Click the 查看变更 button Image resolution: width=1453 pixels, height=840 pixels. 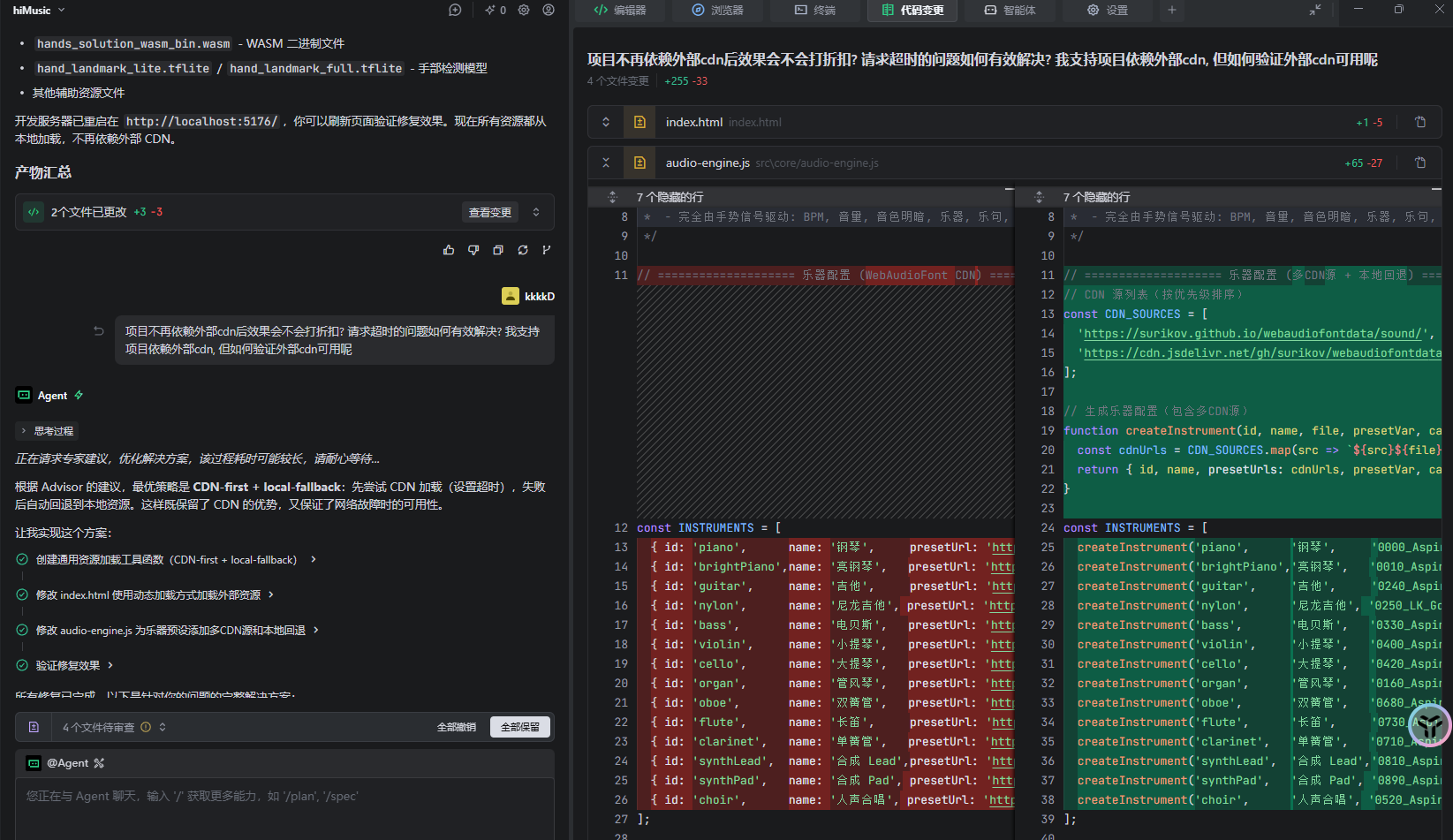[x=490, y=212]
